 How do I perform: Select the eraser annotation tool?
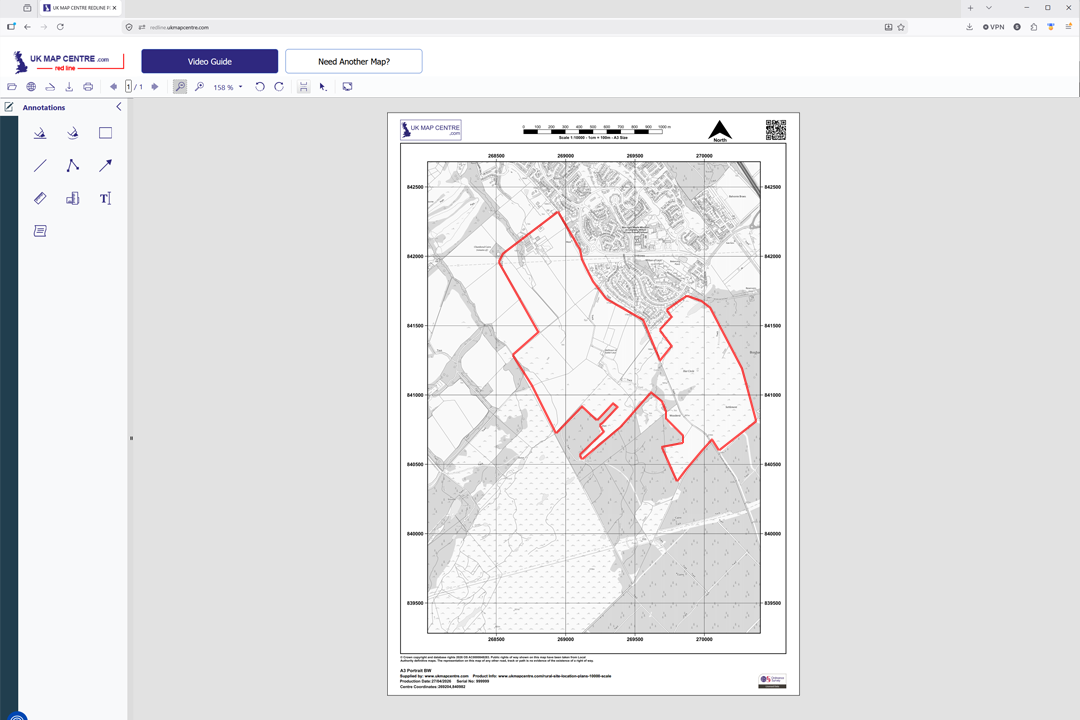pyautogui.click(x=40, y=198)
